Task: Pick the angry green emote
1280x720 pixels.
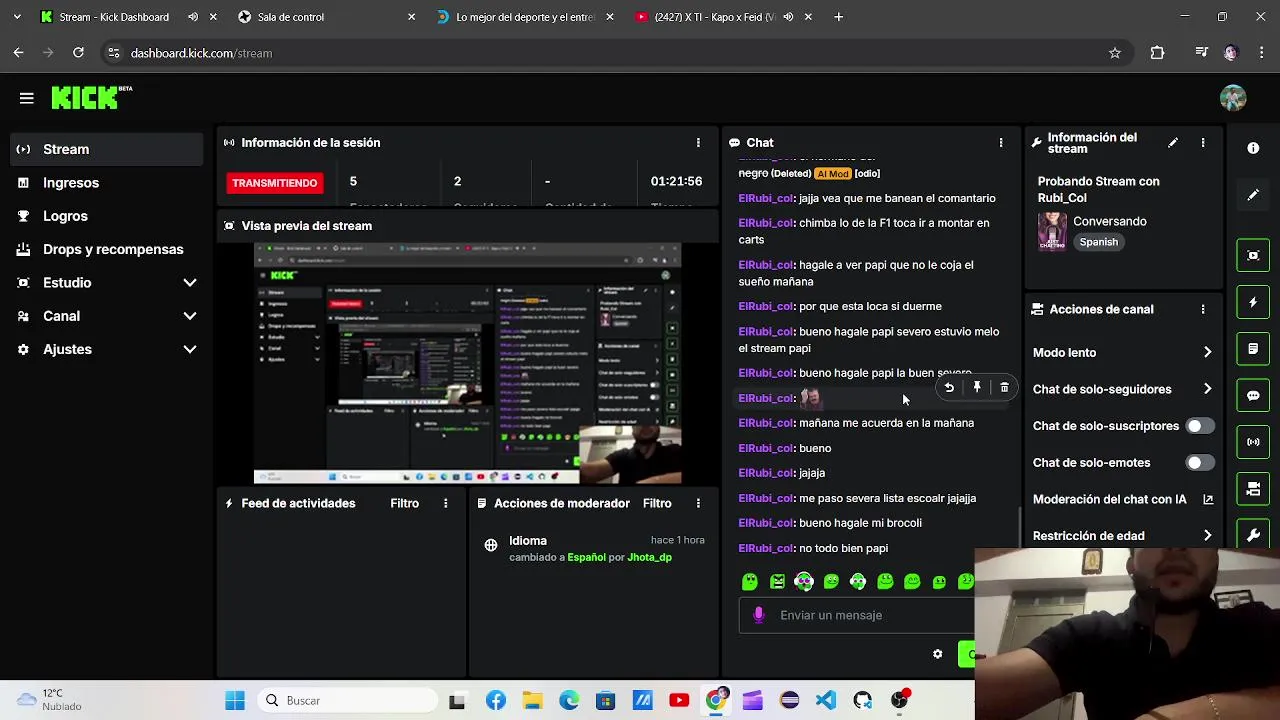Action: [777, 582]
